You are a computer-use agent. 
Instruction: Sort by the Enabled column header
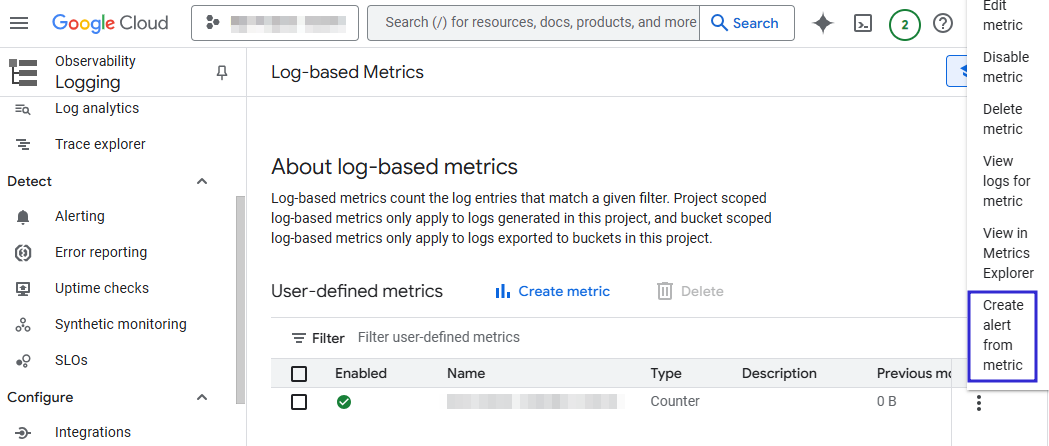(361, 374)
